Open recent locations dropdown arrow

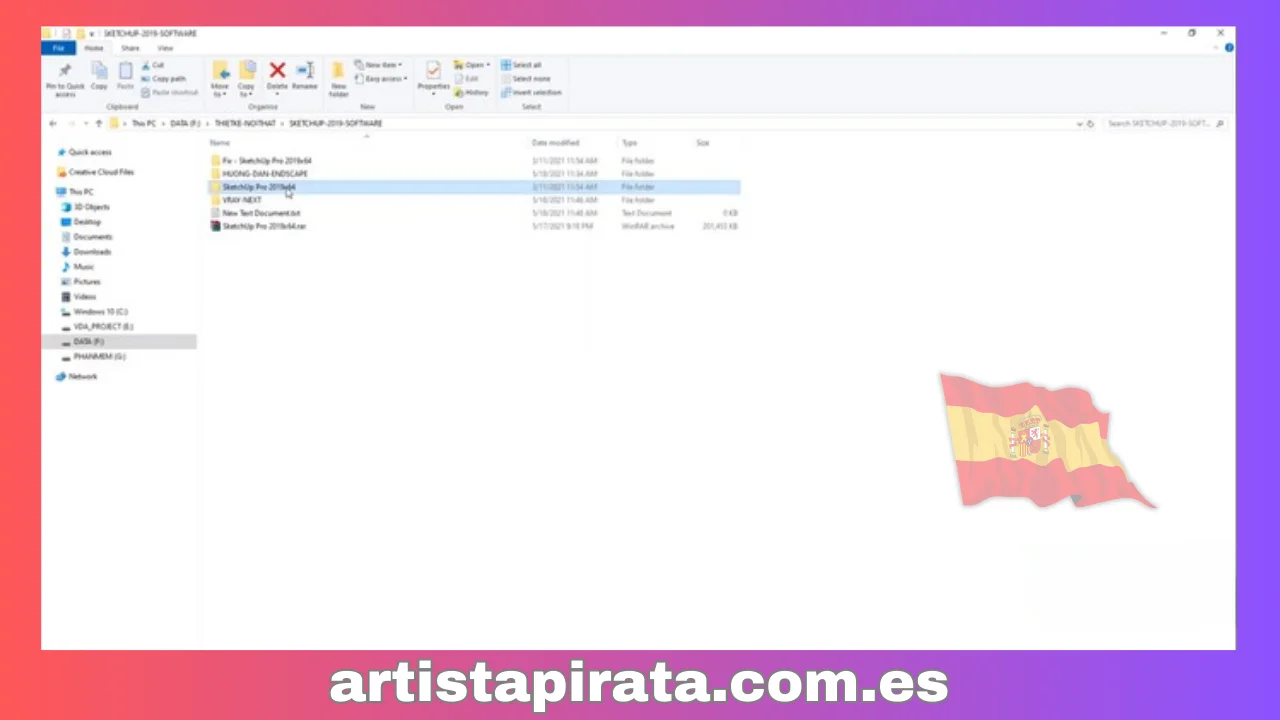coord(84,123)
